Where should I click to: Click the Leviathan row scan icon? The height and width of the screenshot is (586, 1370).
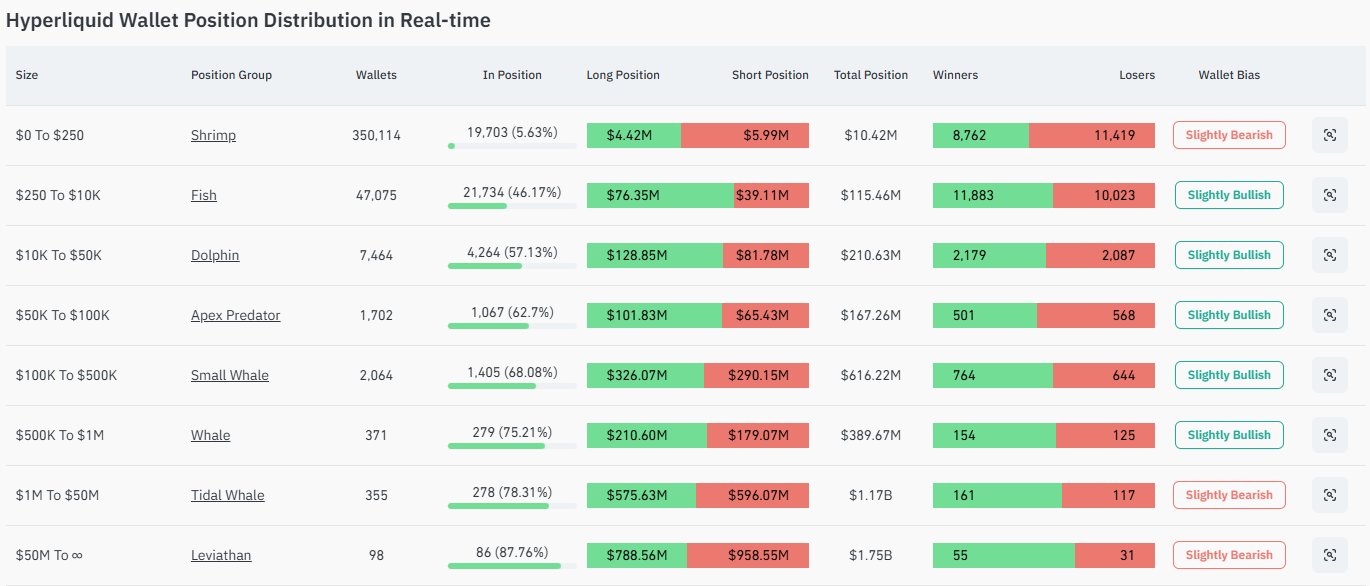point(1329,555)
